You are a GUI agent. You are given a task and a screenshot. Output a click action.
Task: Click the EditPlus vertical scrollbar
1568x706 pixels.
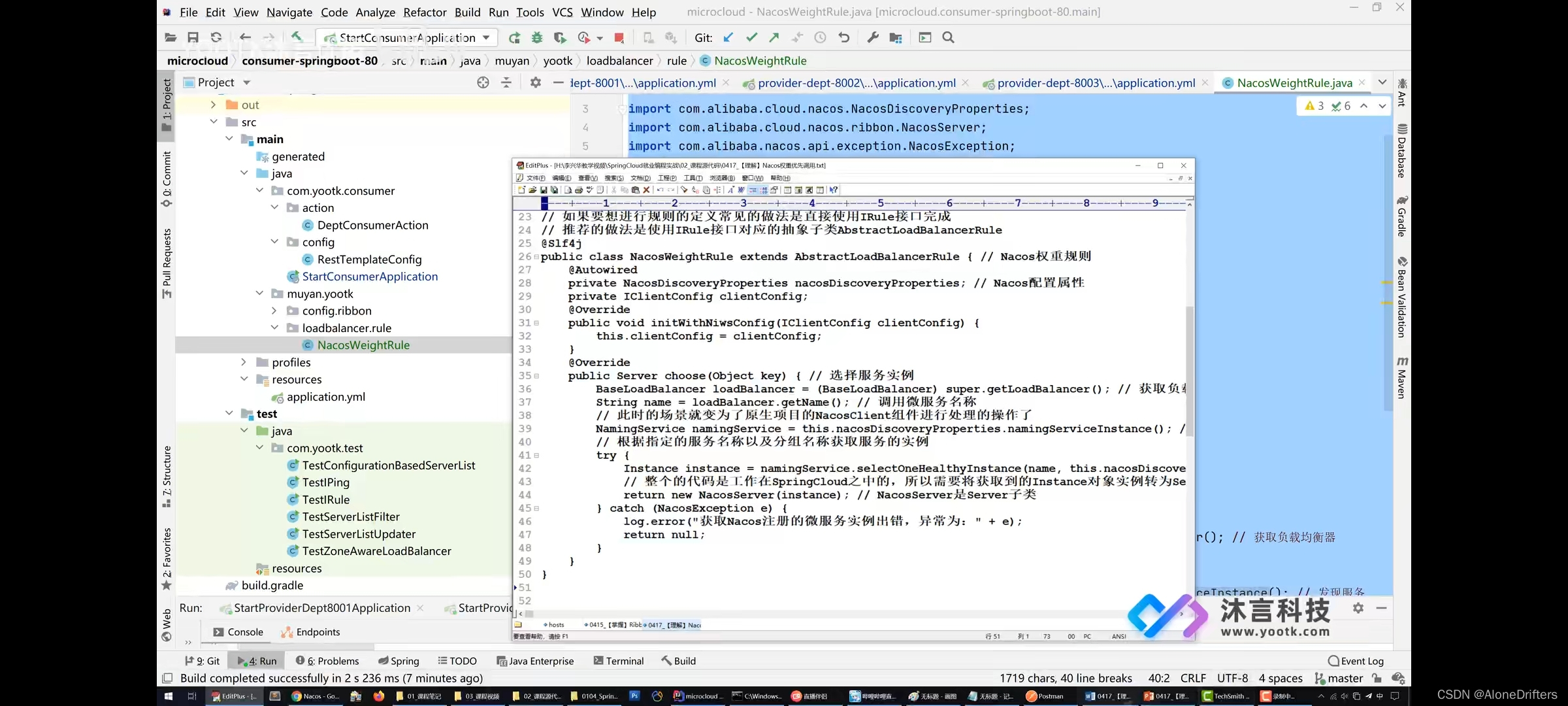click(x=1189, y=369)
